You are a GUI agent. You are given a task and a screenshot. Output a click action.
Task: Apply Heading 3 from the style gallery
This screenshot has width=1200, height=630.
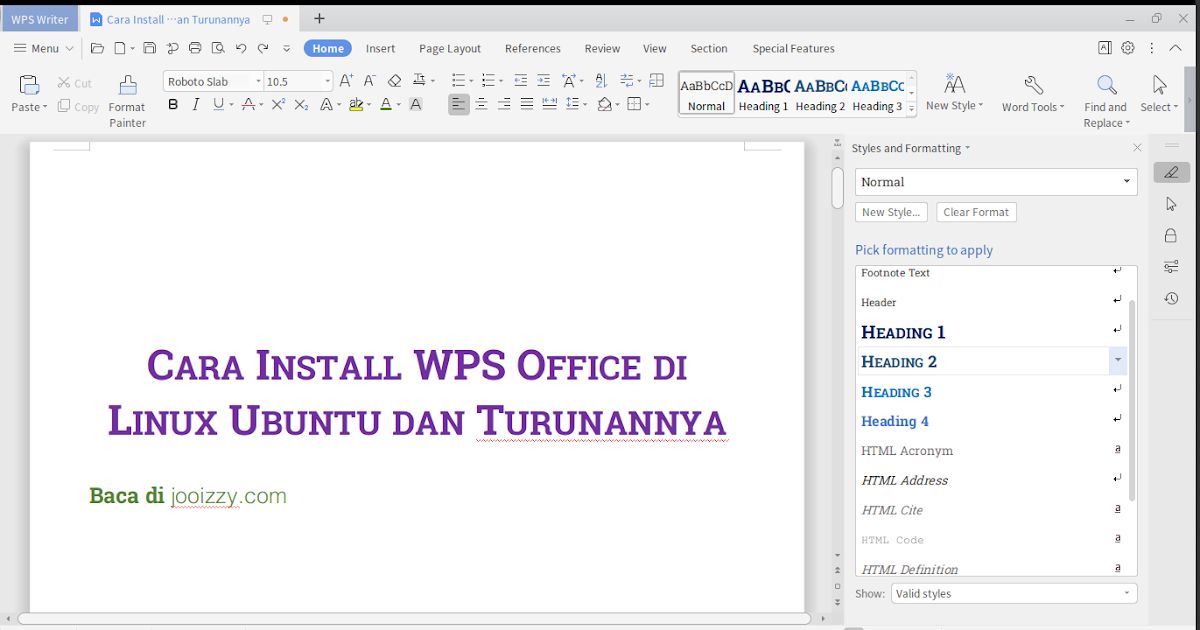tap(877, 94)
